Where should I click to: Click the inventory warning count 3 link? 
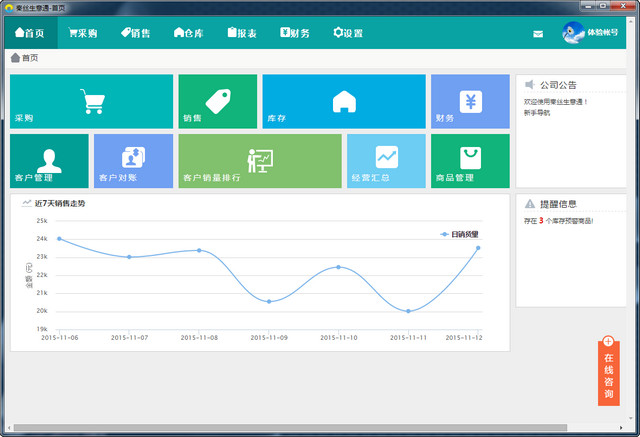pyautogui.click(x=541, y=221)
